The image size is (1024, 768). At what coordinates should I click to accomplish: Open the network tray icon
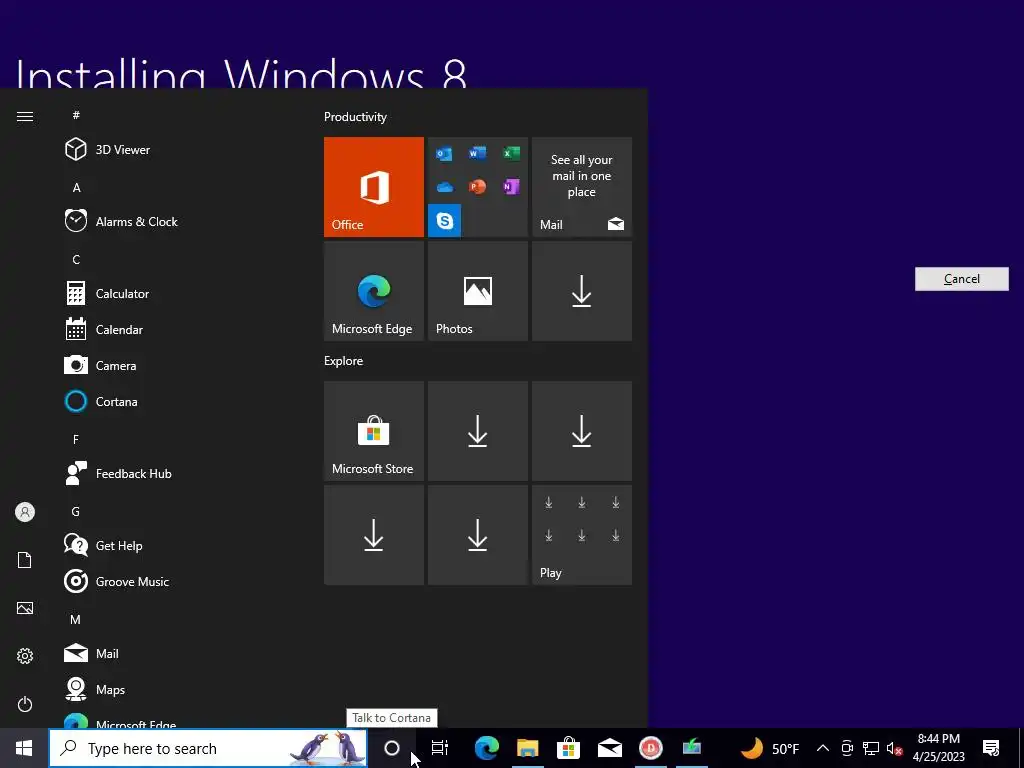coord(871,748)
